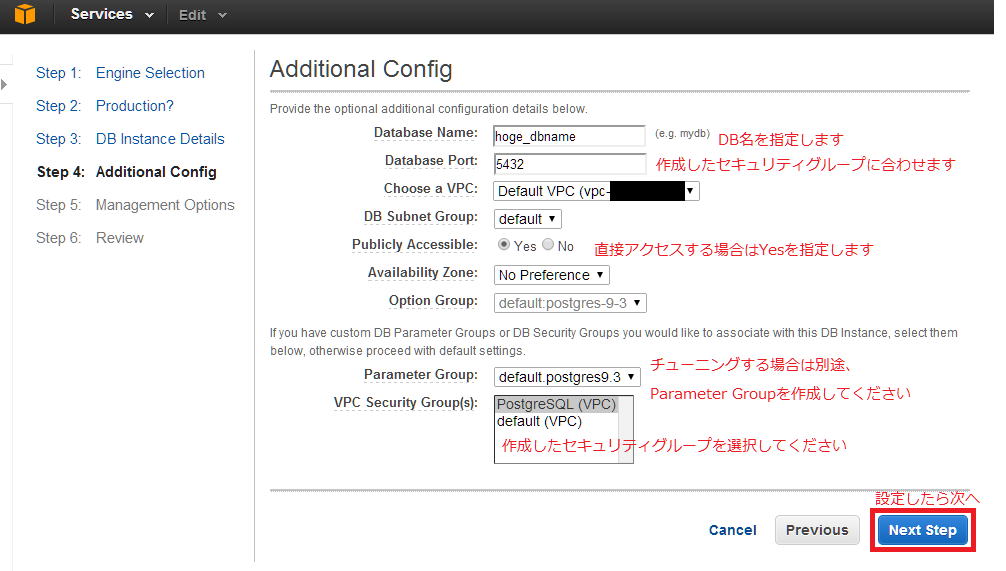Open the Choose a VPC dropdown
Image resolution: width=1006 pixels, height=571 pixels.
[x=596, y=191]
